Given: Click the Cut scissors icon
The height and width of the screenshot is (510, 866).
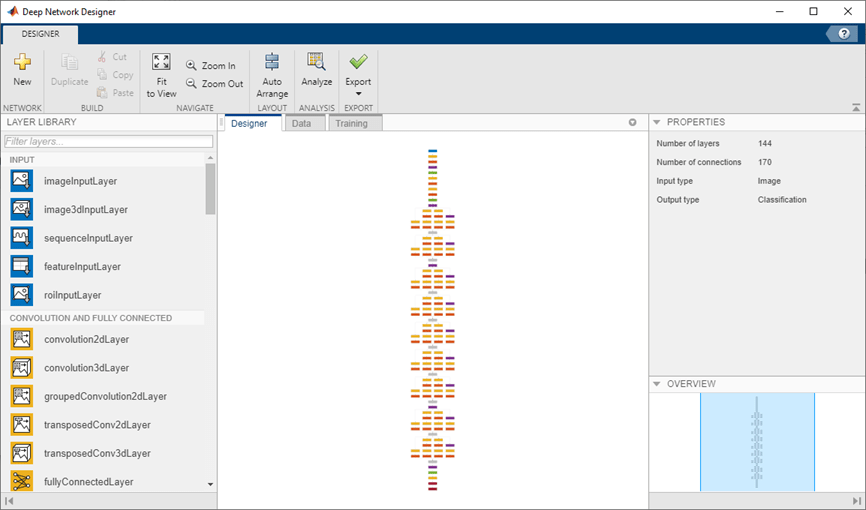Looking at the screenshot, I should pyautogui.click(x=102, y=56).
